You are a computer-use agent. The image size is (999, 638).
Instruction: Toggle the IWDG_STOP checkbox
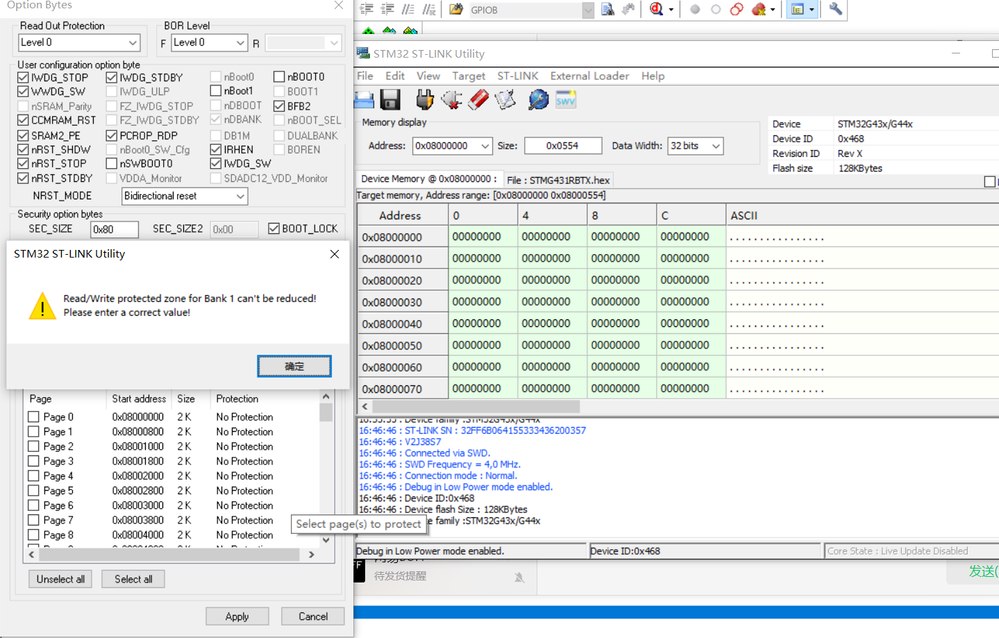pos(23,77)
